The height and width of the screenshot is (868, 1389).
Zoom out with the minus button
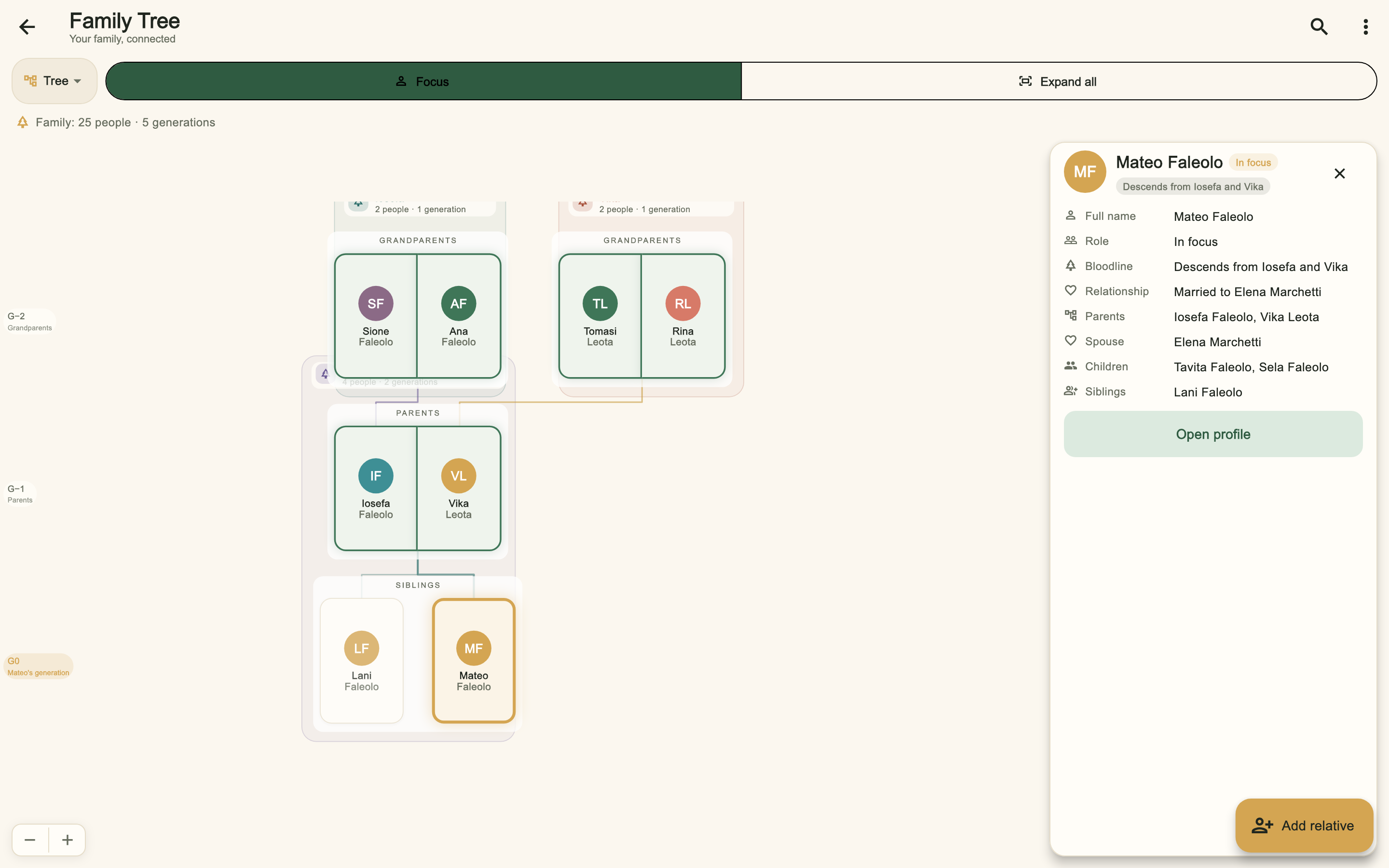point(30,840)
